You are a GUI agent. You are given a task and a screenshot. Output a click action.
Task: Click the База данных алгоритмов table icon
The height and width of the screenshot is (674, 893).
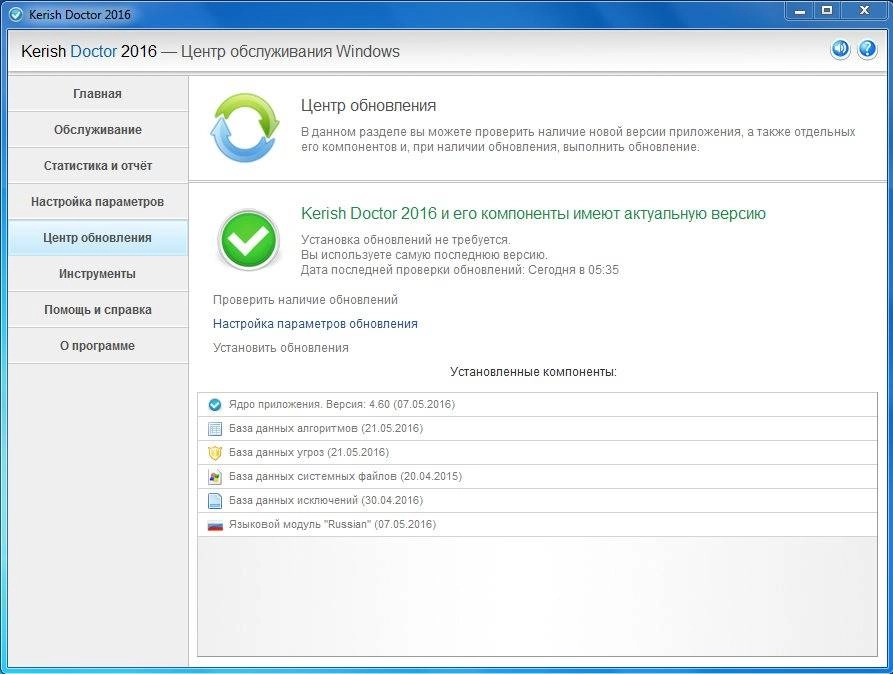(x=215, y=428)
